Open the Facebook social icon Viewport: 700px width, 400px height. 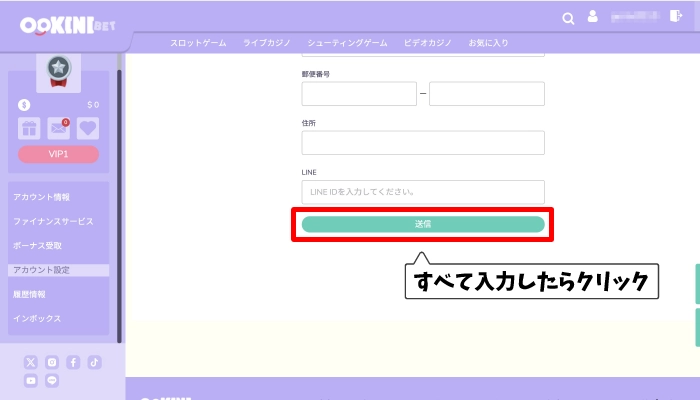point(74,362)
